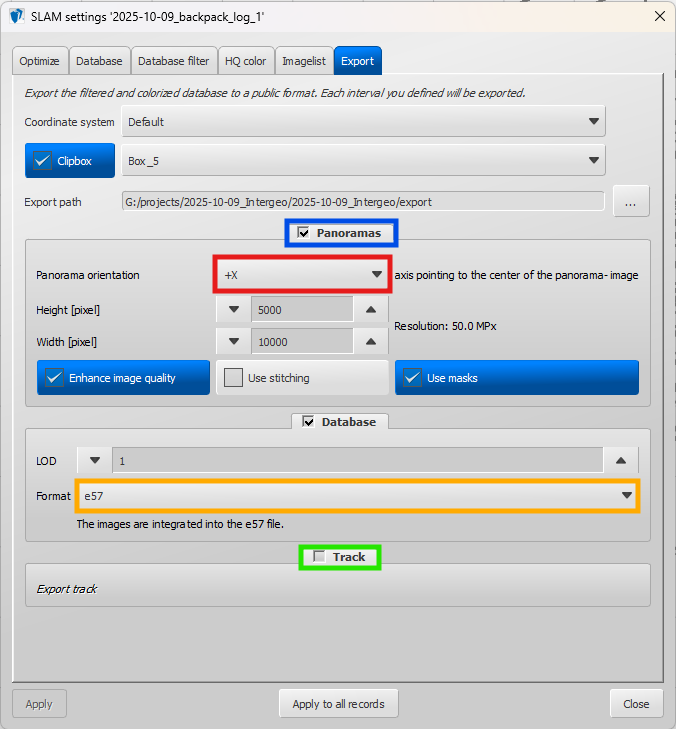Open the Coordinate system dropdown
Viewport: 676px width, 729px height.
point(363,122)
